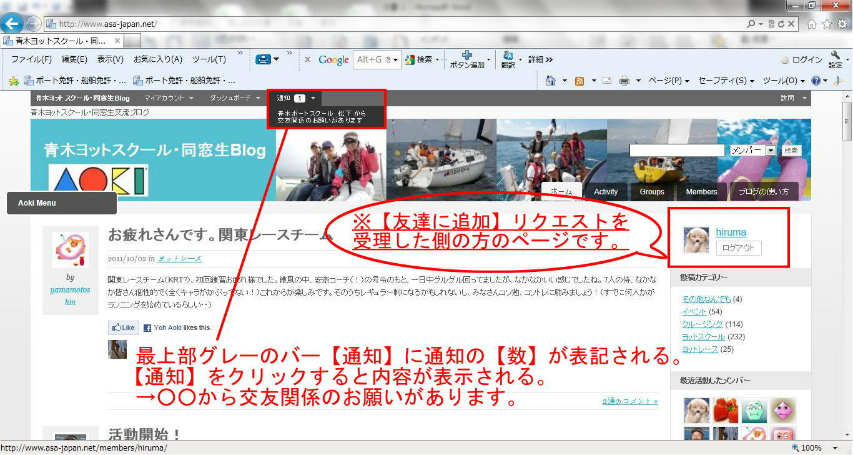Go back with the browser back arrow
The image size is (853, 455).
[12, 23]
